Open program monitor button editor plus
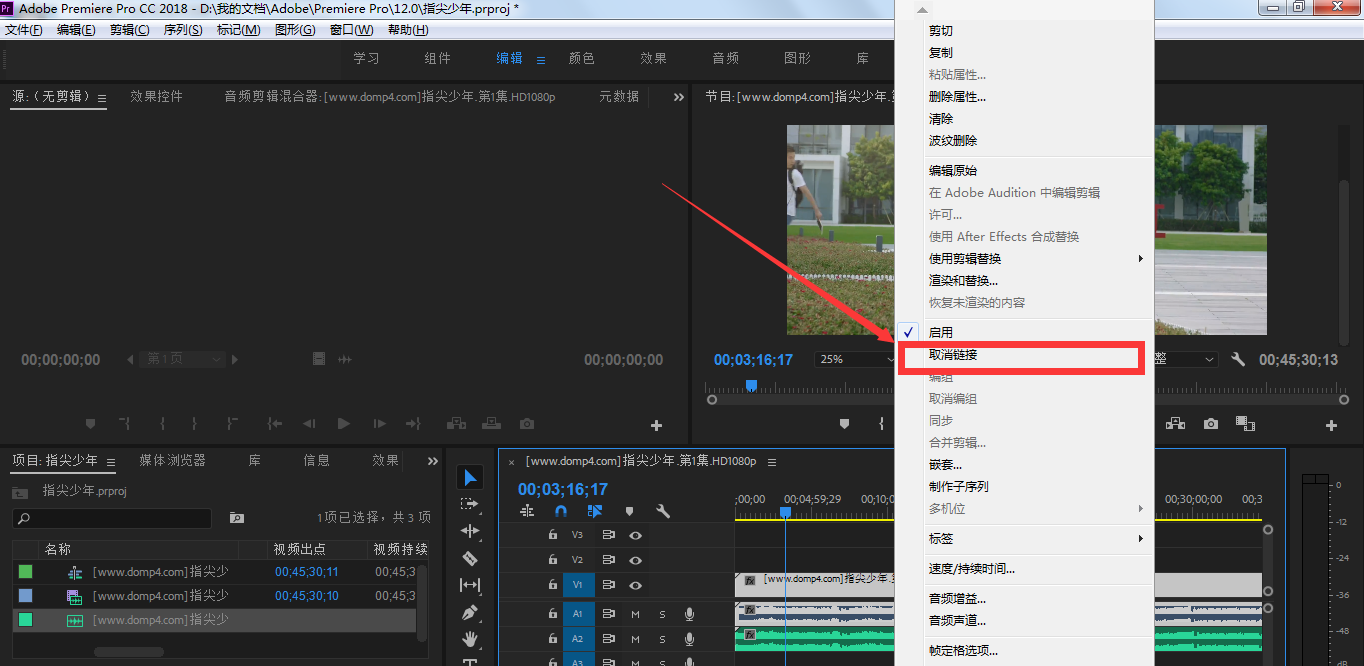 [1331, 425]
